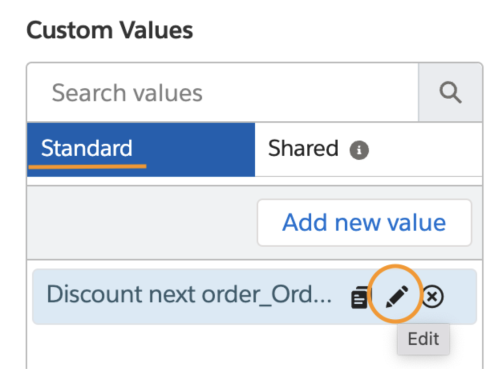Click the magnifier search icon
This screenshot has height=372, width=500.
coord(450,93)
